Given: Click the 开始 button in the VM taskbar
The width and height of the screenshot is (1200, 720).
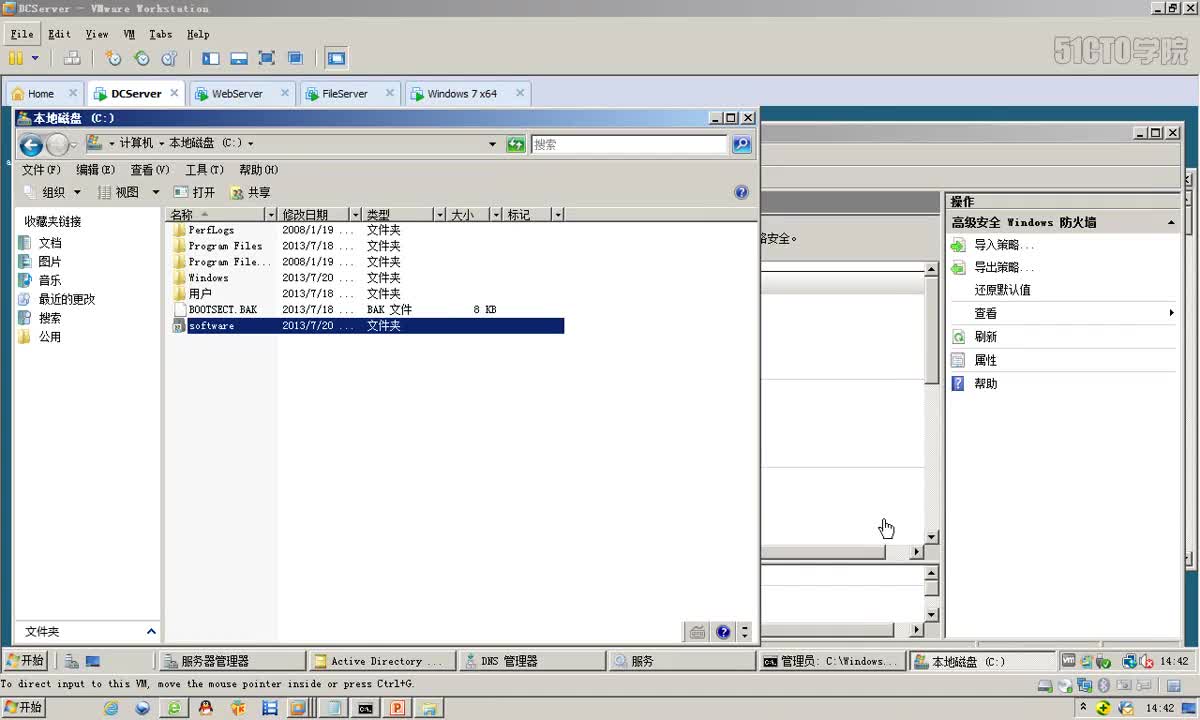Looking at the screenshot, I should (x=25, y=661).
